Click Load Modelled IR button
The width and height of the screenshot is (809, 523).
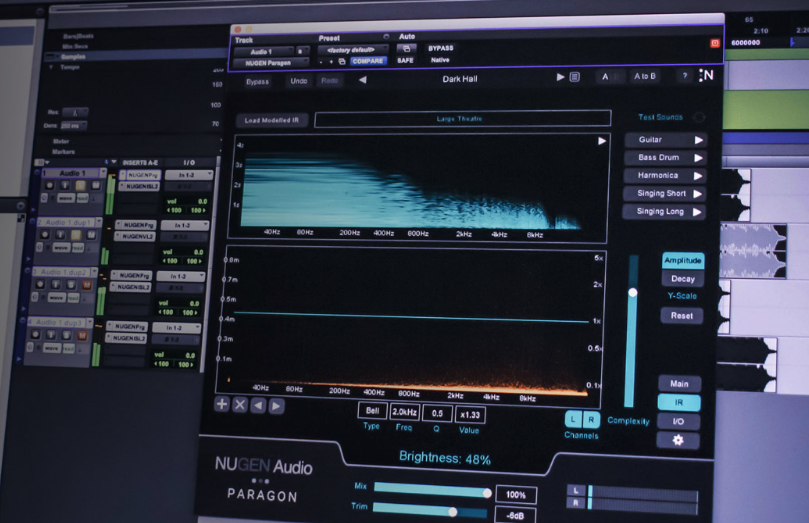tap(272, 120)
